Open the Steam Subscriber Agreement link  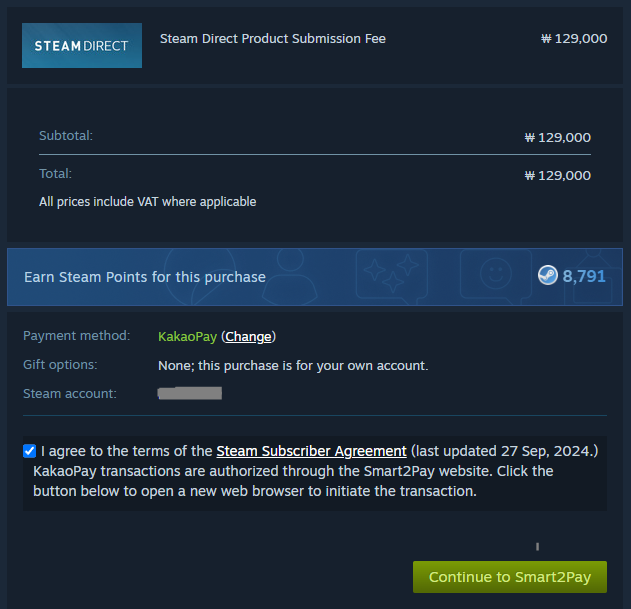click(x=311, y=451)
